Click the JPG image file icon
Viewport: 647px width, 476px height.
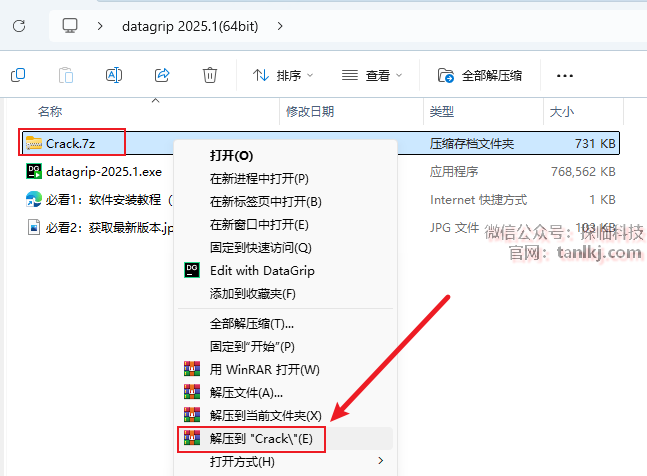click(x=34, y=227)
